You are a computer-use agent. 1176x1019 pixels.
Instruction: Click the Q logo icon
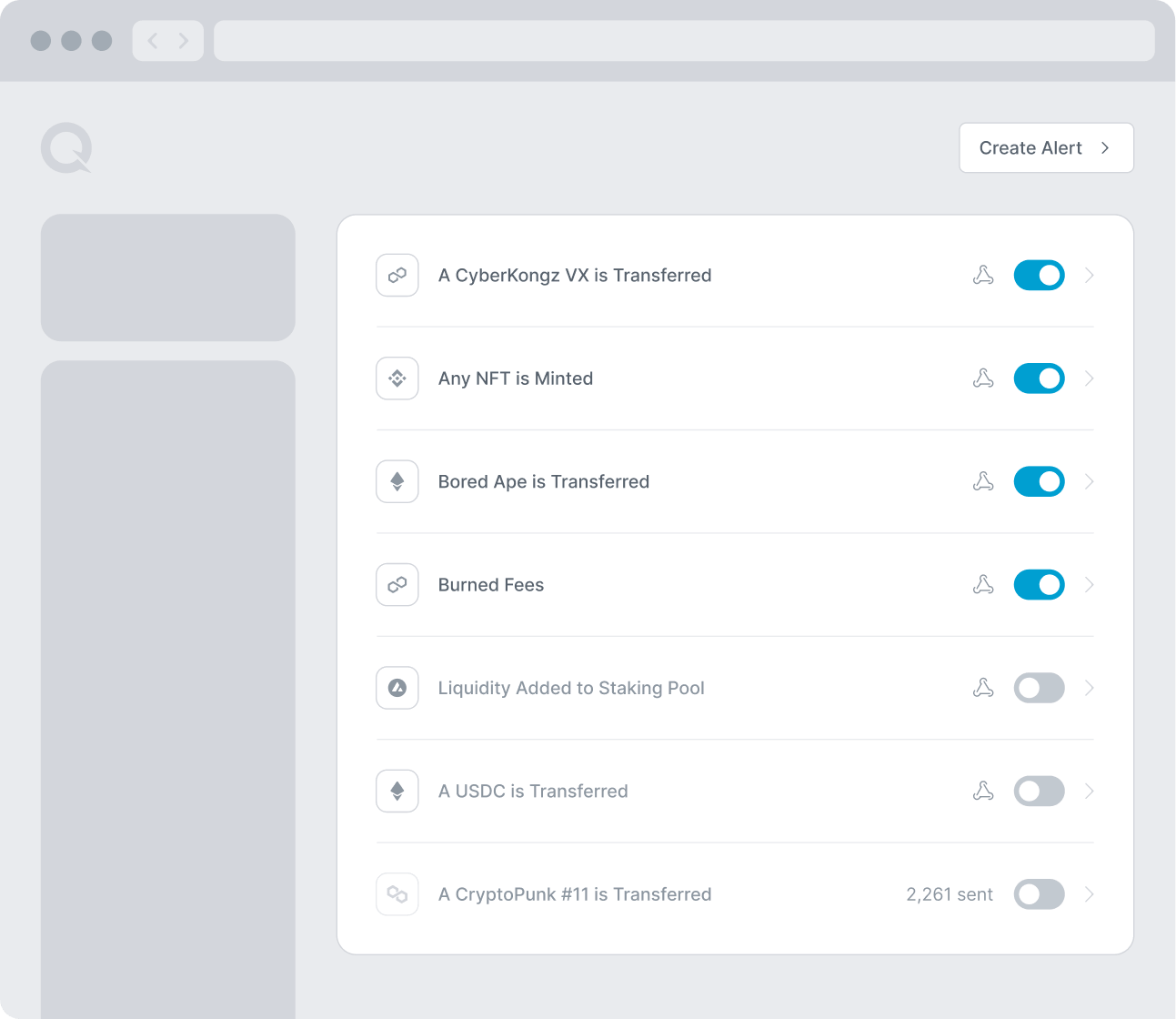tap(66, 148)
